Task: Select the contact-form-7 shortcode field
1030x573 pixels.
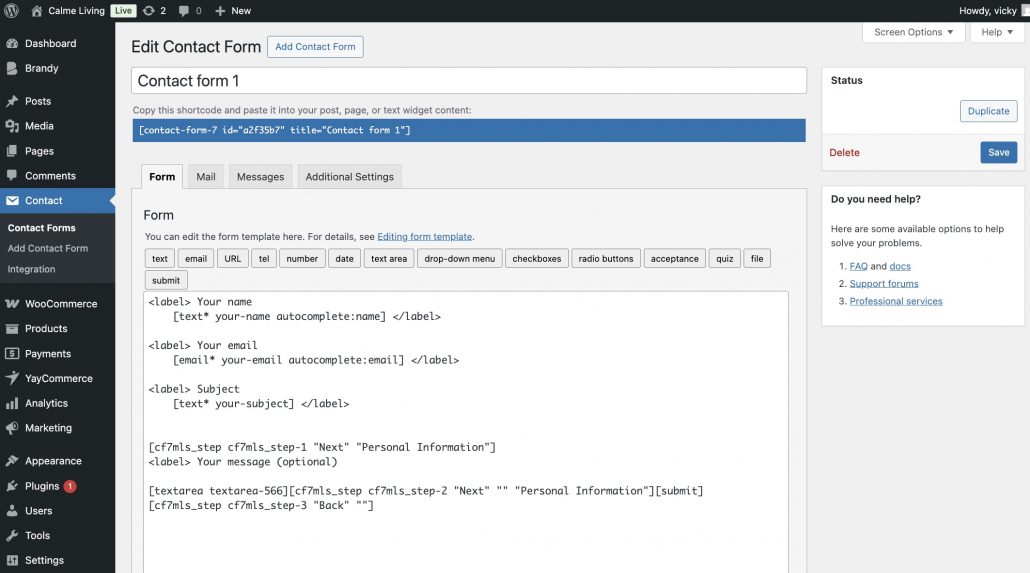Action: (468, 131)
